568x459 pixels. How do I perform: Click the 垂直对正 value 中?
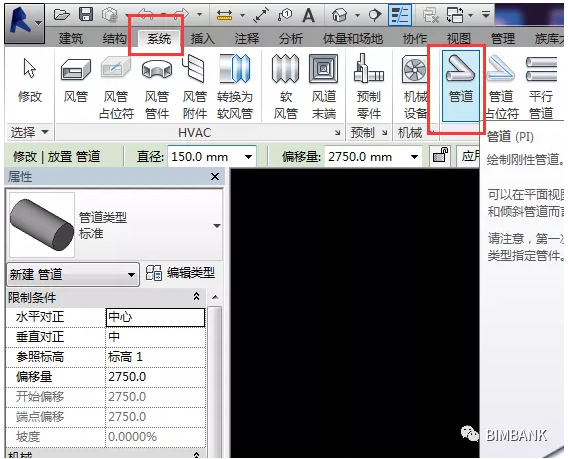click(155, 337)
